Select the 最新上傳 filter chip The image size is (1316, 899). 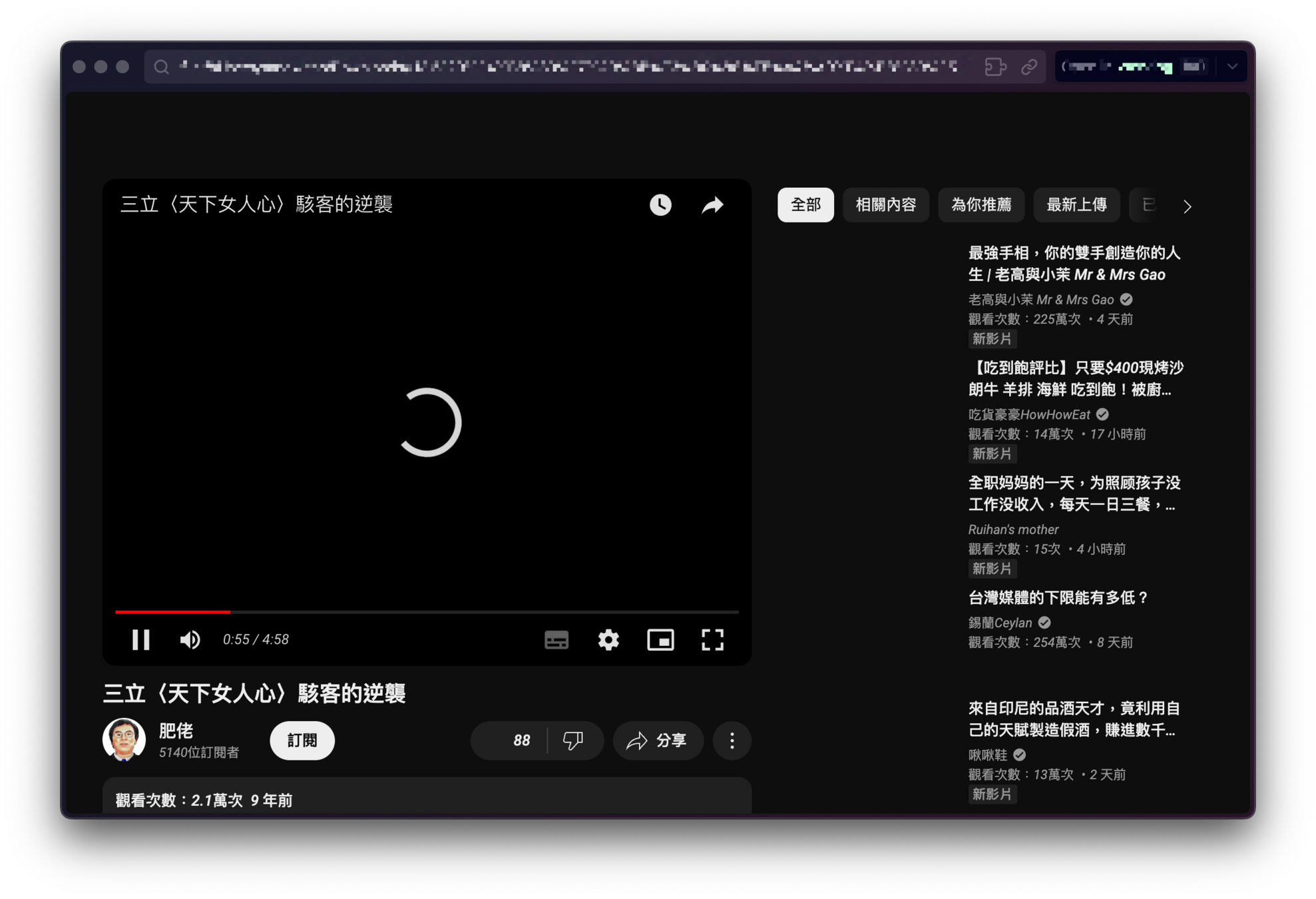1076,205
